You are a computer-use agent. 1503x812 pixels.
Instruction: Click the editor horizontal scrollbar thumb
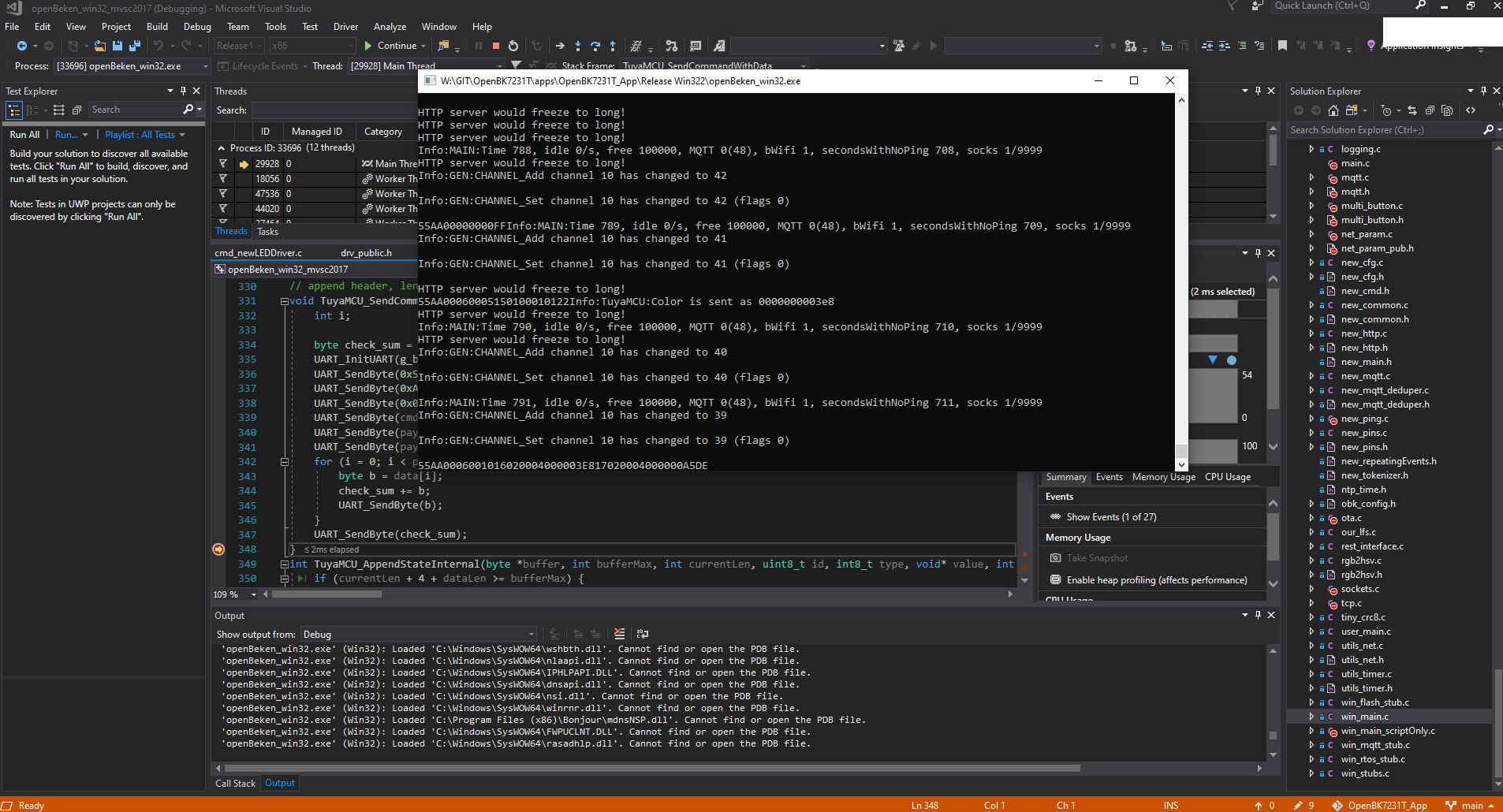[x=326, y=594]
